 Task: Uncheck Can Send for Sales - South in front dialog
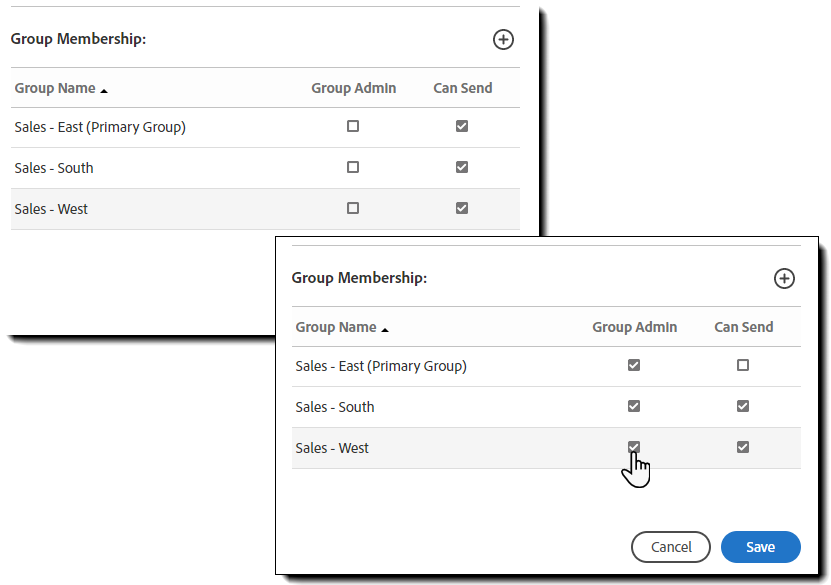(x=742, y=407)
